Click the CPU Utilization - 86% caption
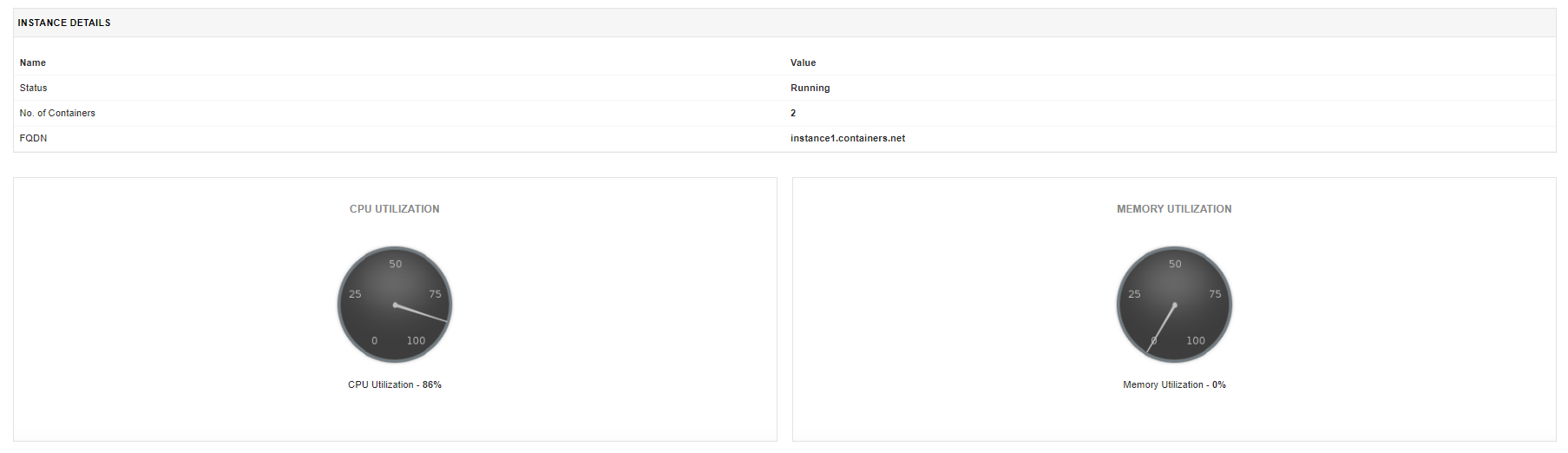1568x453 pixels. click(394, 384)
